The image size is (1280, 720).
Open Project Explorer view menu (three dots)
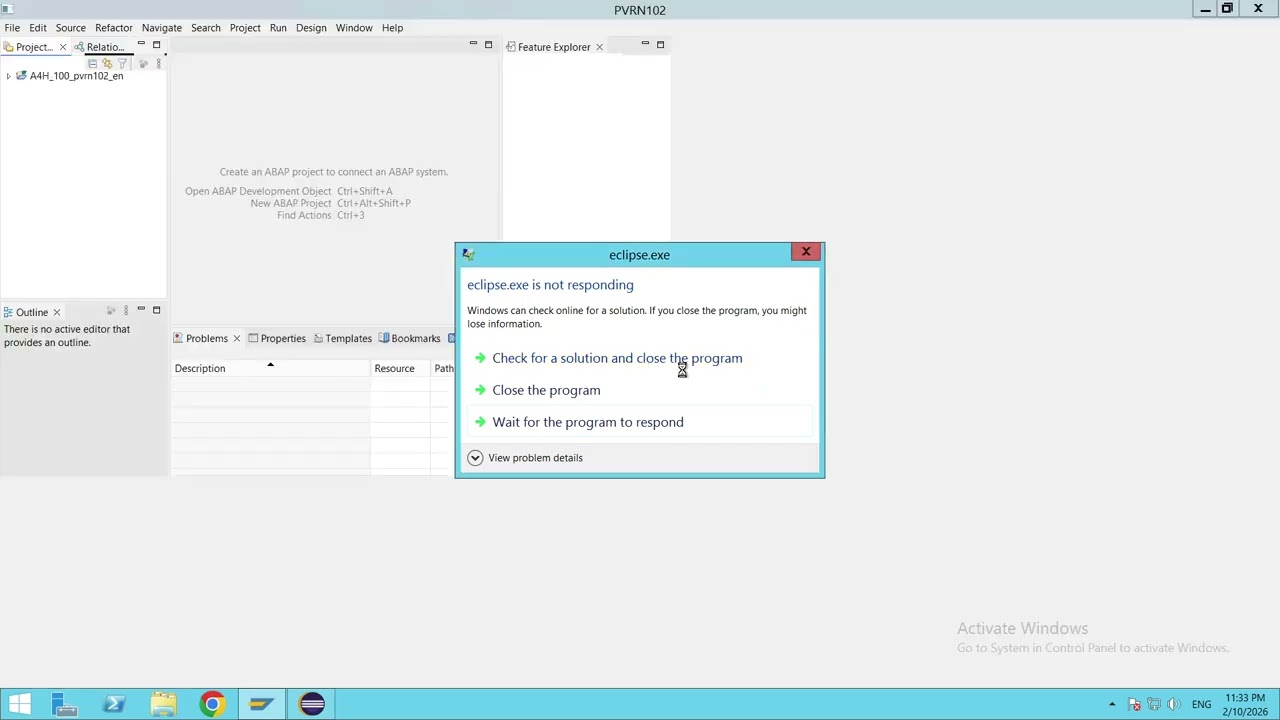point(158,63)
